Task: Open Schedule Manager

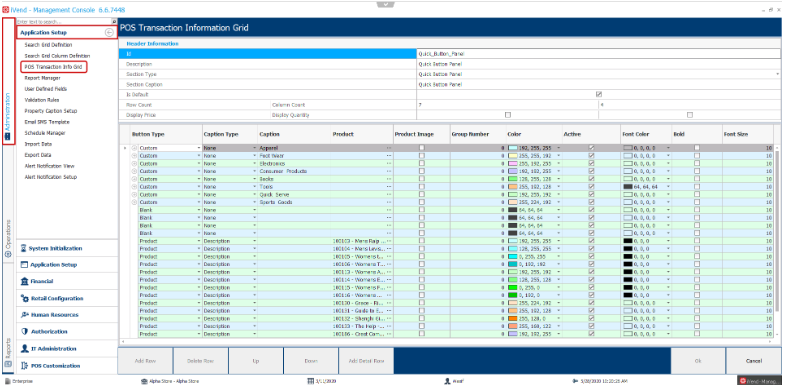Action: 45,133
